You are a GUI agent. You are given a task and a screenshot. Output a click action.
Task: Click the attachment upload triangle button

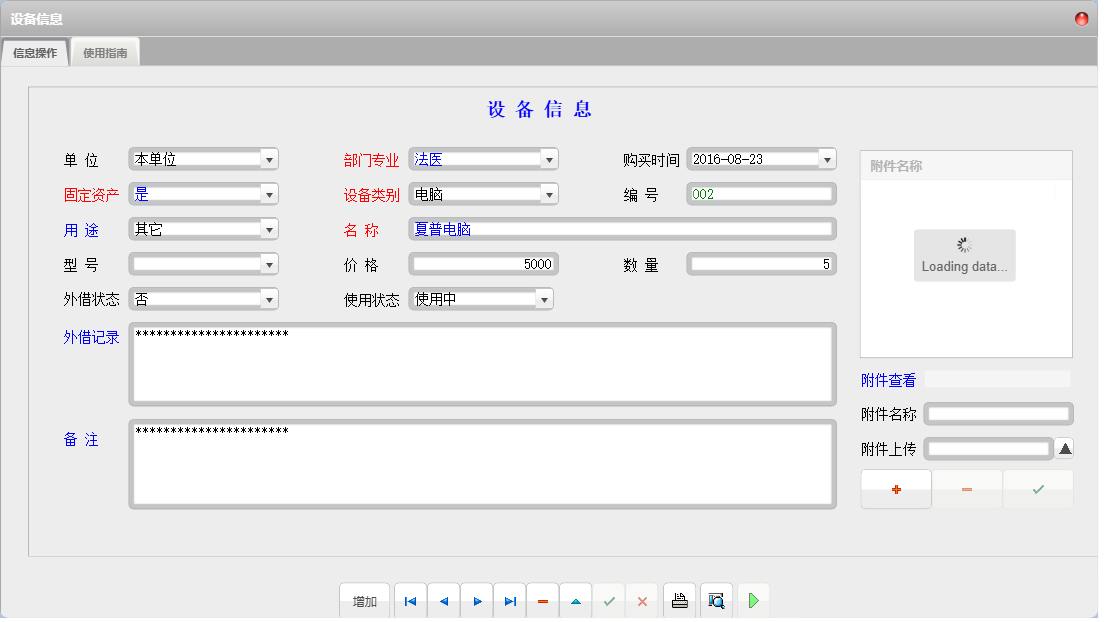click(x=1065, y=448)
